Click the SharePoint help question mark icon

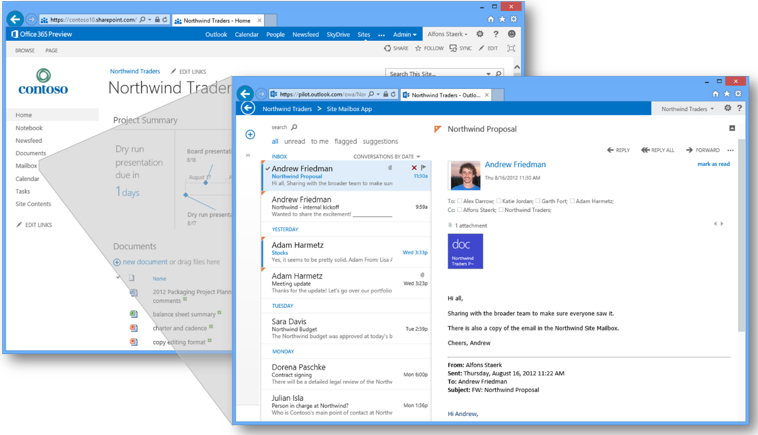tap(496, 34)
